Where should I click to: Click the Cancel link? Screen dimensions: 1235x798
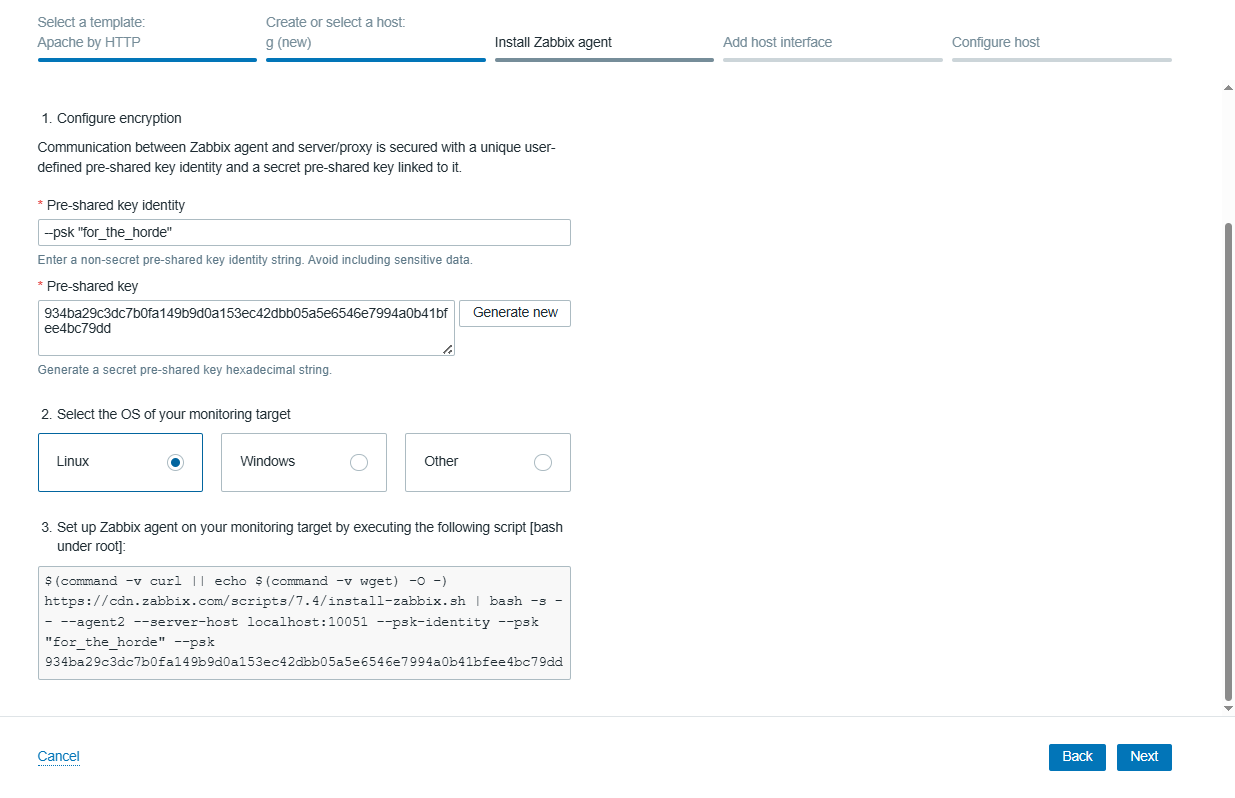coord(58,757)
